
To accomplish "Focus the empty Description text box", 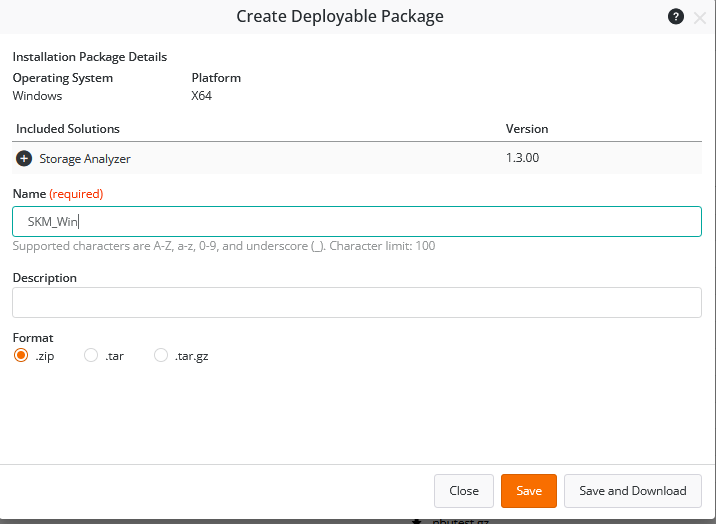I will point(357,302).
